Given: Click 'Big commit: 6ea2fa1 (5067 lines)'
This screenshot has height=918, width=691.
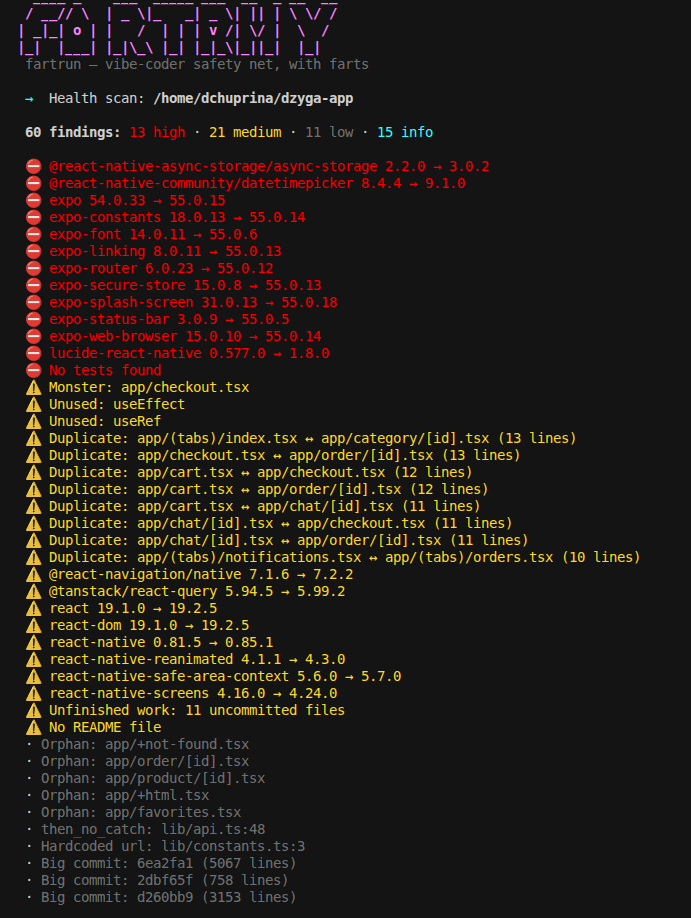Looking at the screenshot, I should pyautogui.click(x=169, y=863).
